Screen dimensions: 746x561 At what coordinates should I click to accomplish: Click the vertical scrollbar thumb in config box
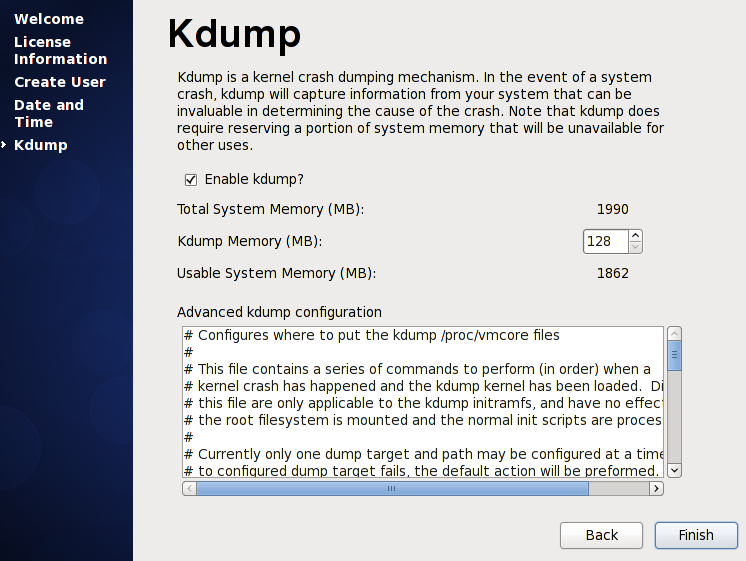tap(674, 355)
